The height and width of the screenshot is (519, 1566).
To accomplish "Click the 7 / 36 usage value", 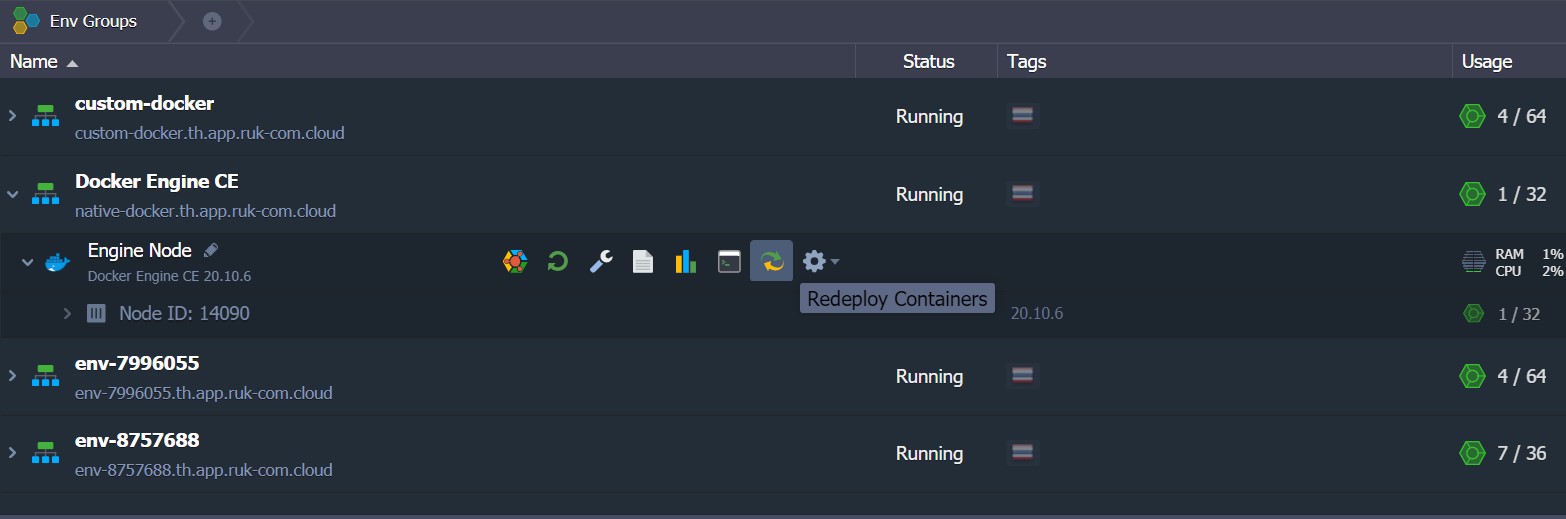I will (1522, 453).
